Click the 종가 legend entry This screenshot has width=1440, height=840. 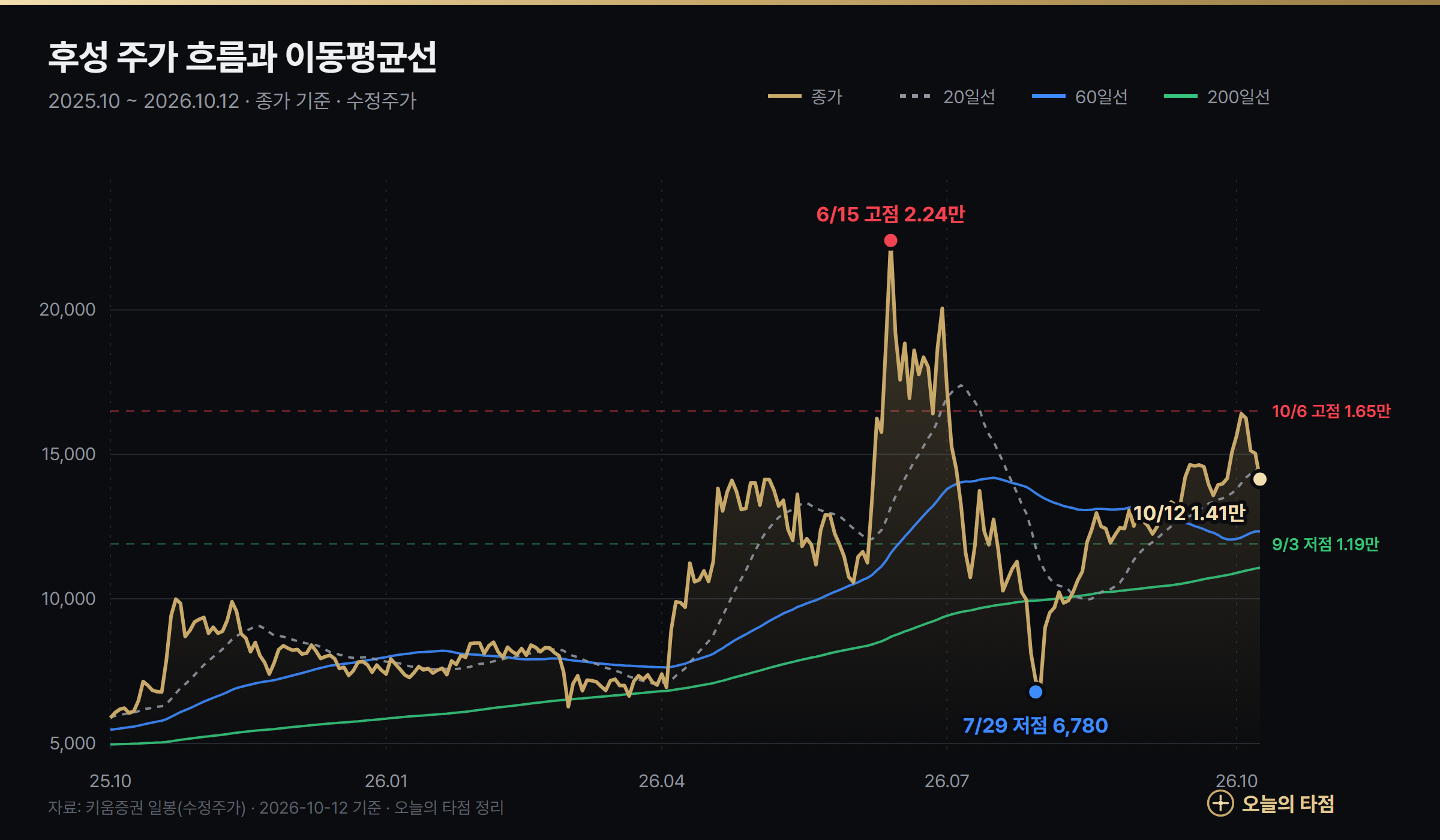tap(805, 97)
